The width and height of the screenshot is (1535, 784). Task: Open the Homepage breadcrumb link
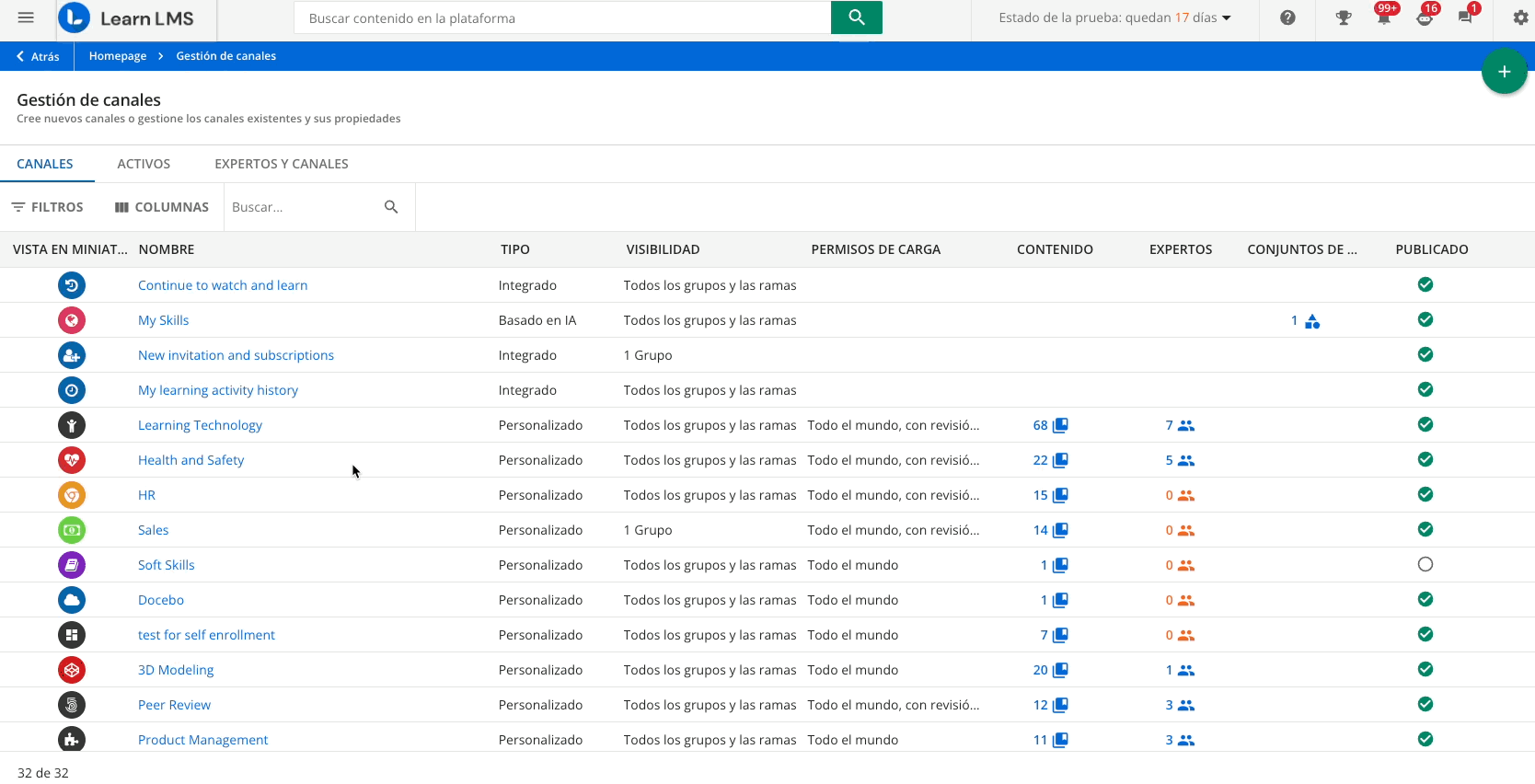[x=118, y=56]
